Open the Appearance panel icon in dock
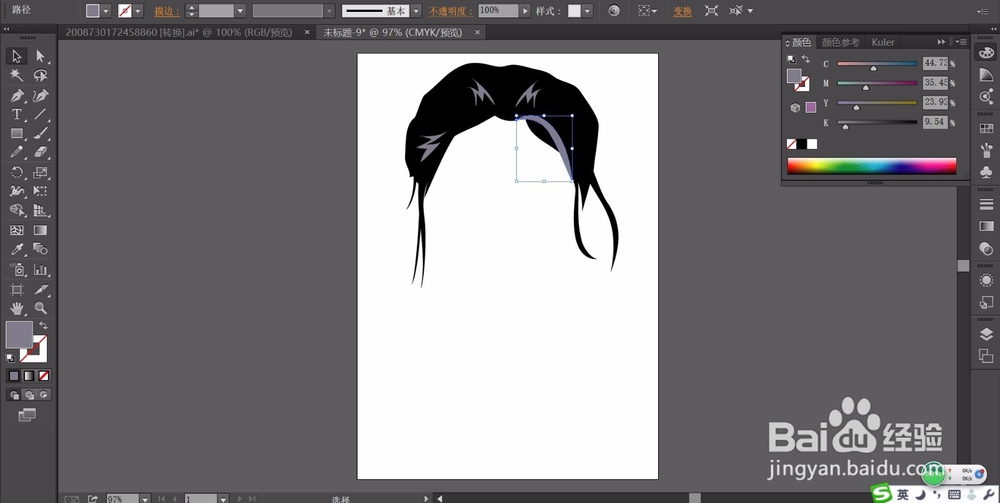 pyautogui.click(x=986, y=280)
